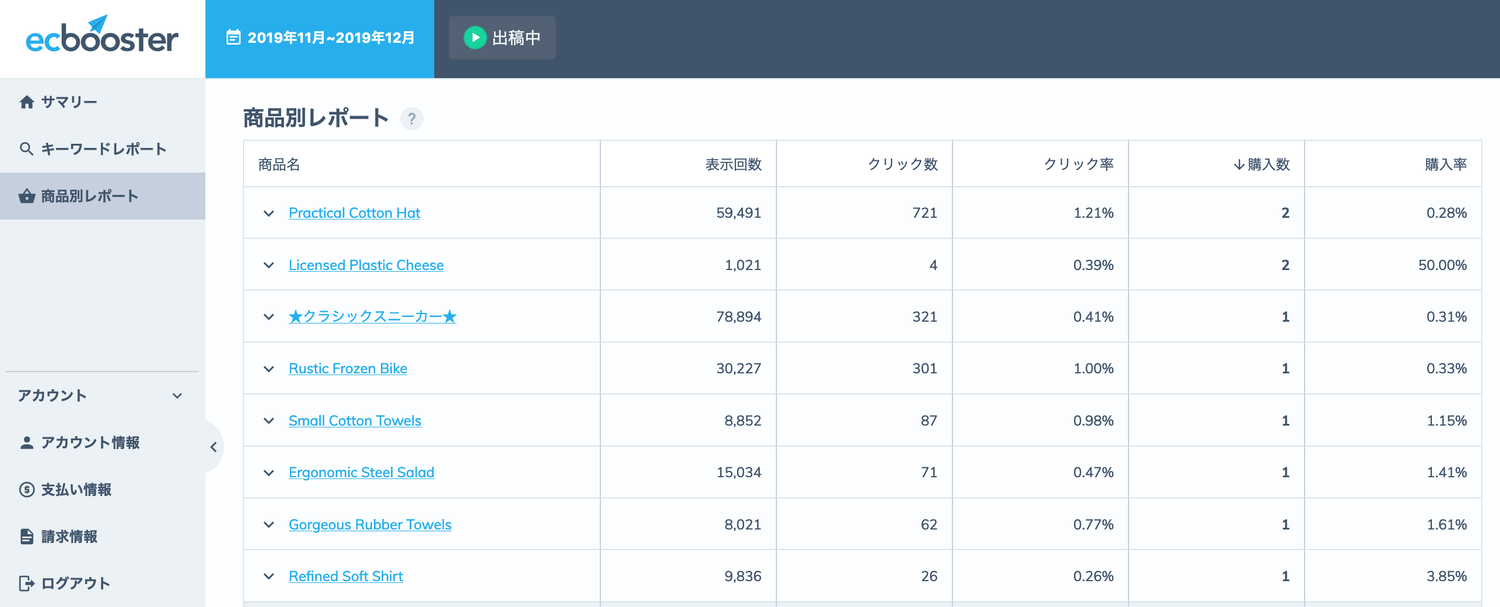Expand the Small Cotton Towels row details
Viewport: 1500px width, 607px height.
[267, 420]
